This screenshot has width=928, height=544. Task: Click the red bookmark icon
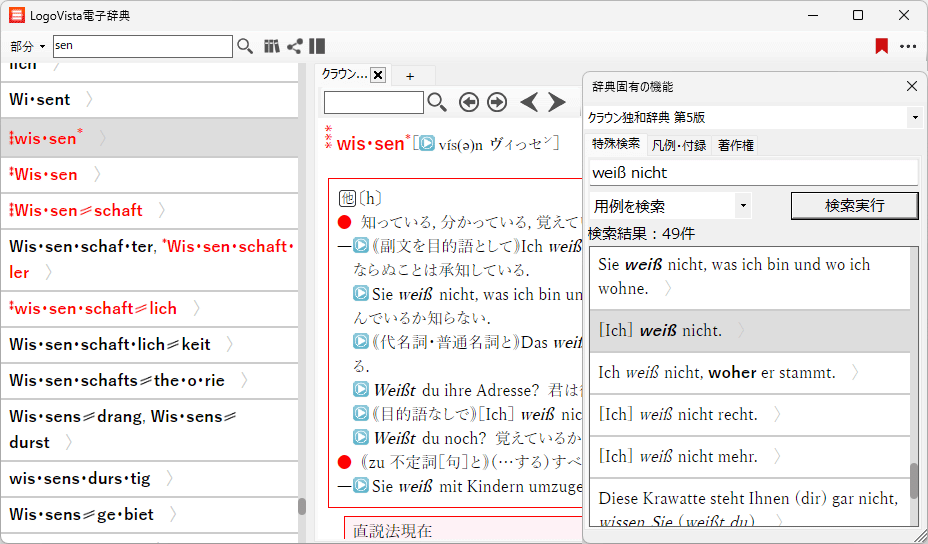click(x=881, y=46)
